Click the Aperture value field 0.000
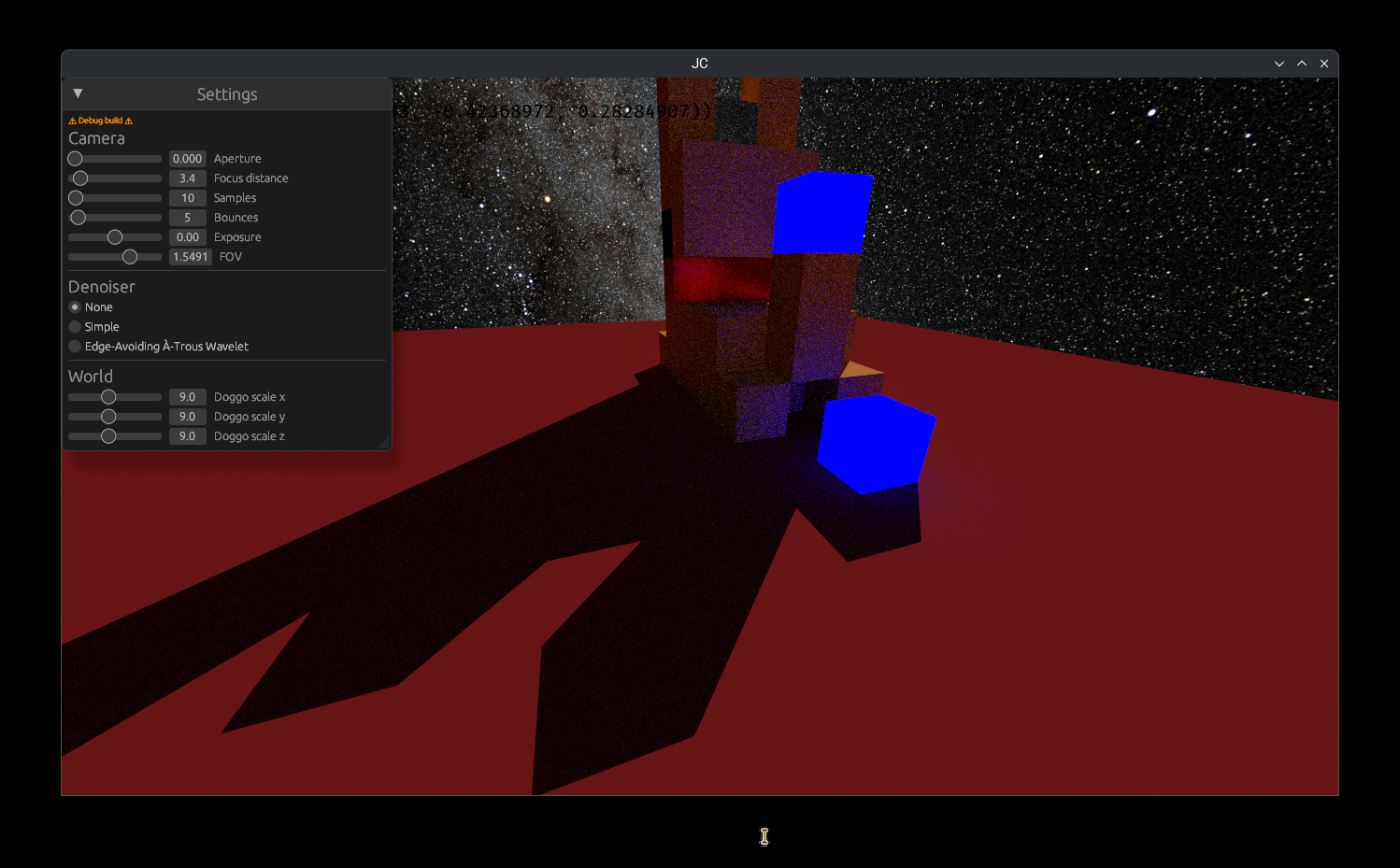Screen dimensions: 1400x868 click(x=187, y=159)
